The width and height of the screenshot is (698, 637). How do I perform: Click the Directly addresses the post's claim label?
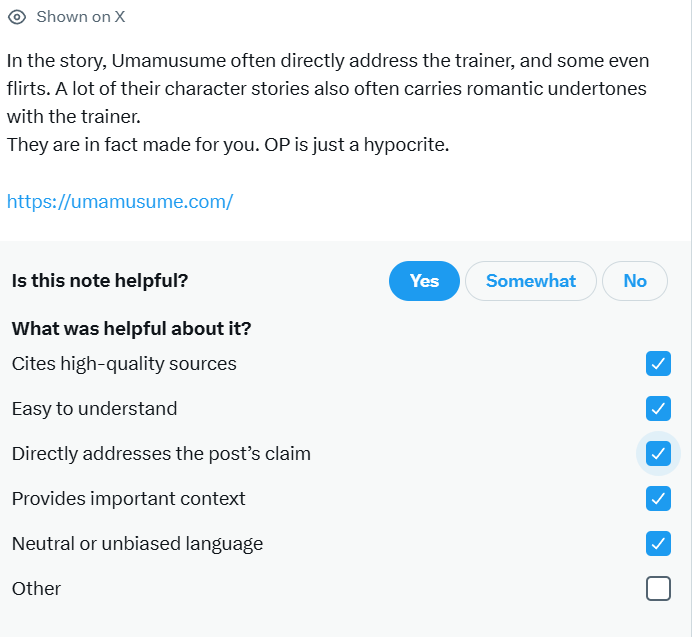coord(161,454)
